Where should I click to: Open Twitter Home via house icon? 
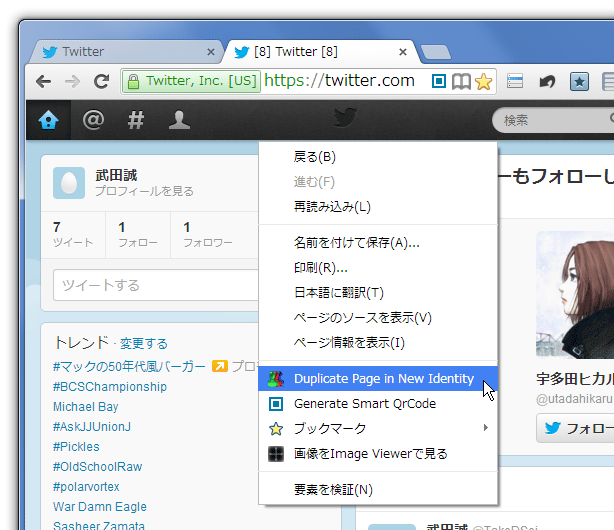click(x=49, y=120)
